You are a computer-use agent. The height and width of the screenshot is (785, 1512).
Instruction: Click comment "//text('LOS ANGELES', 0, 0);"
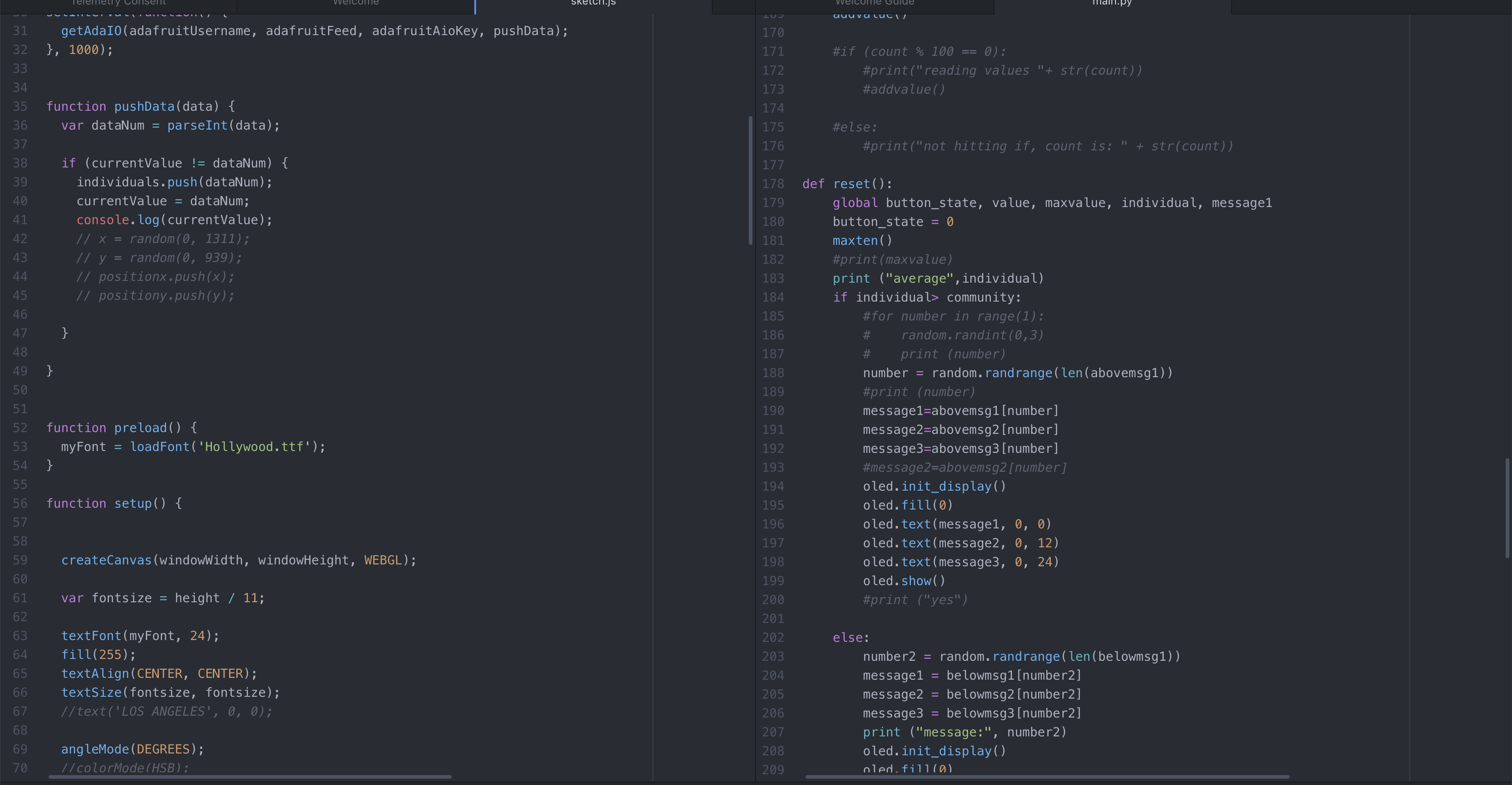167,712
